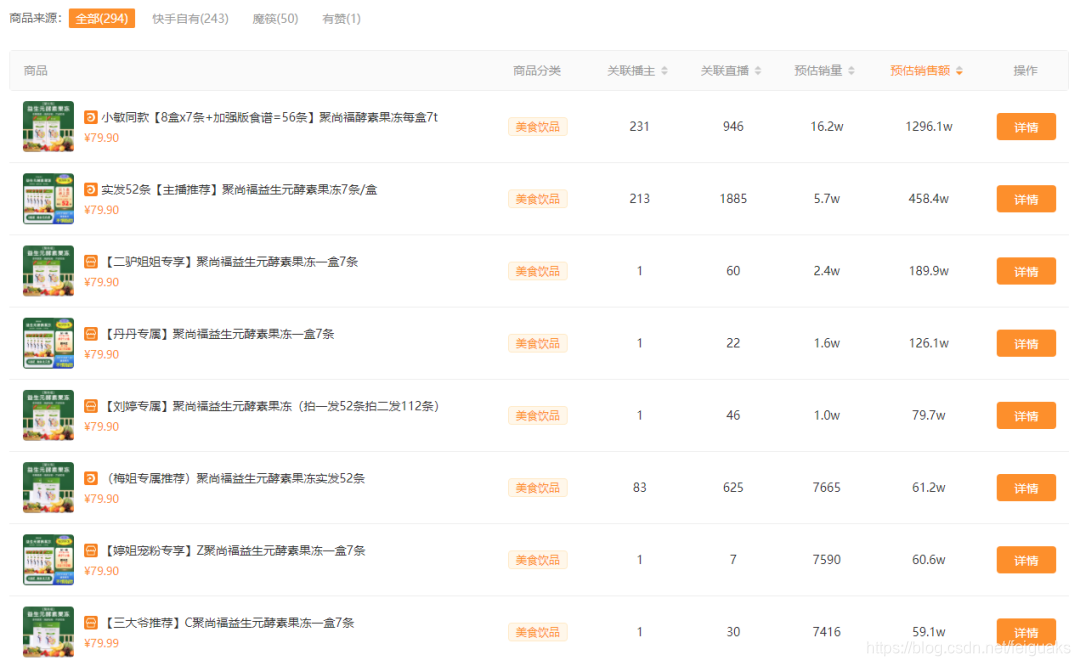Open 详情 for 三大爷推荐 product
The height and width of the screenshot is (666, 1080).
1026,632
